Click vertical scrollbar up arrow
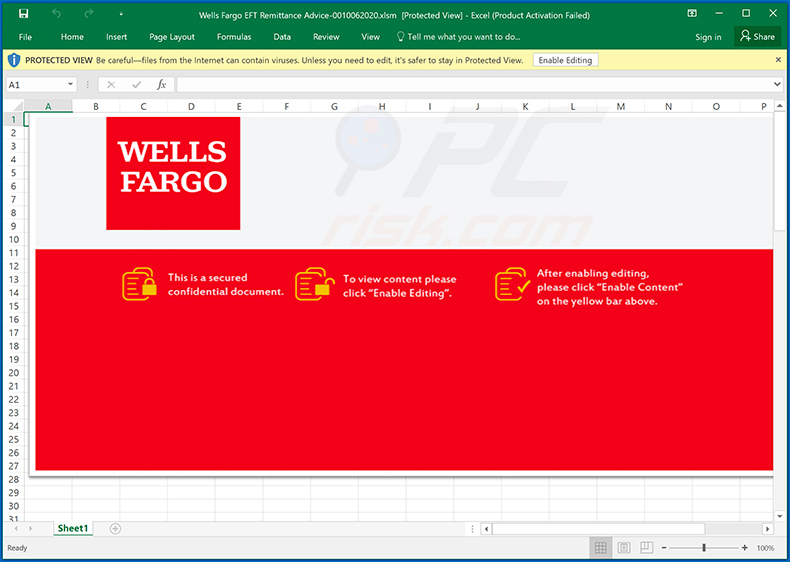This screenshot has height=562, width=790. (x=779, y=106)
